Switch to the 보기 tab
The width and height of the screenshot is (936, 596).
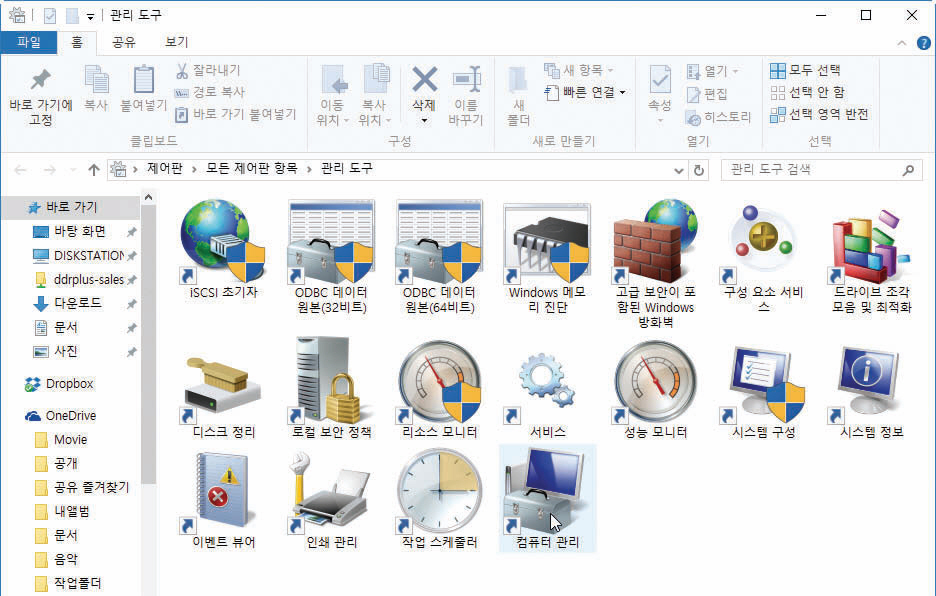[x=176, y=42]
